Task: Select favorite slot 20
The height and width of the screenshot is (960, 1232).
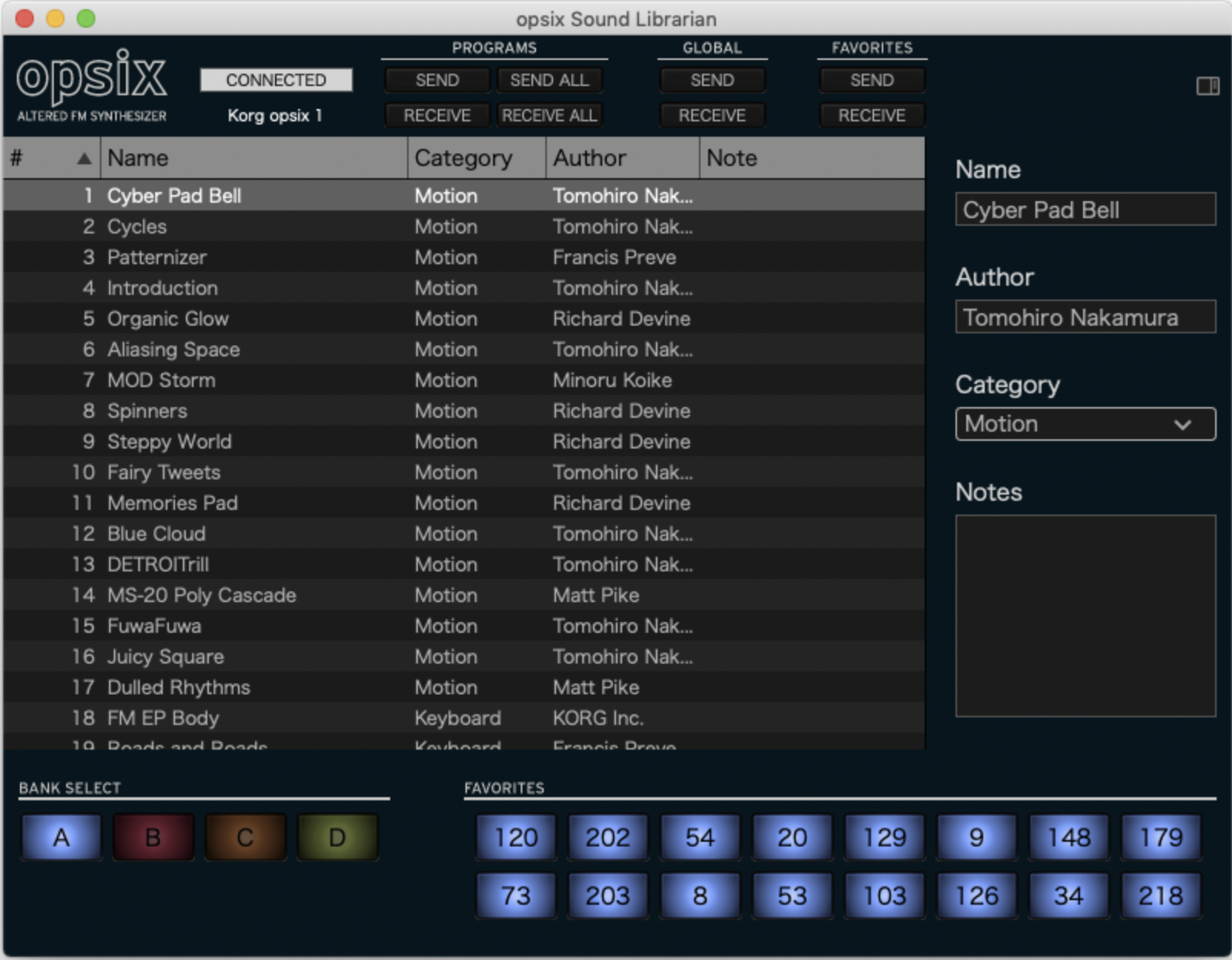Action: 792,837
